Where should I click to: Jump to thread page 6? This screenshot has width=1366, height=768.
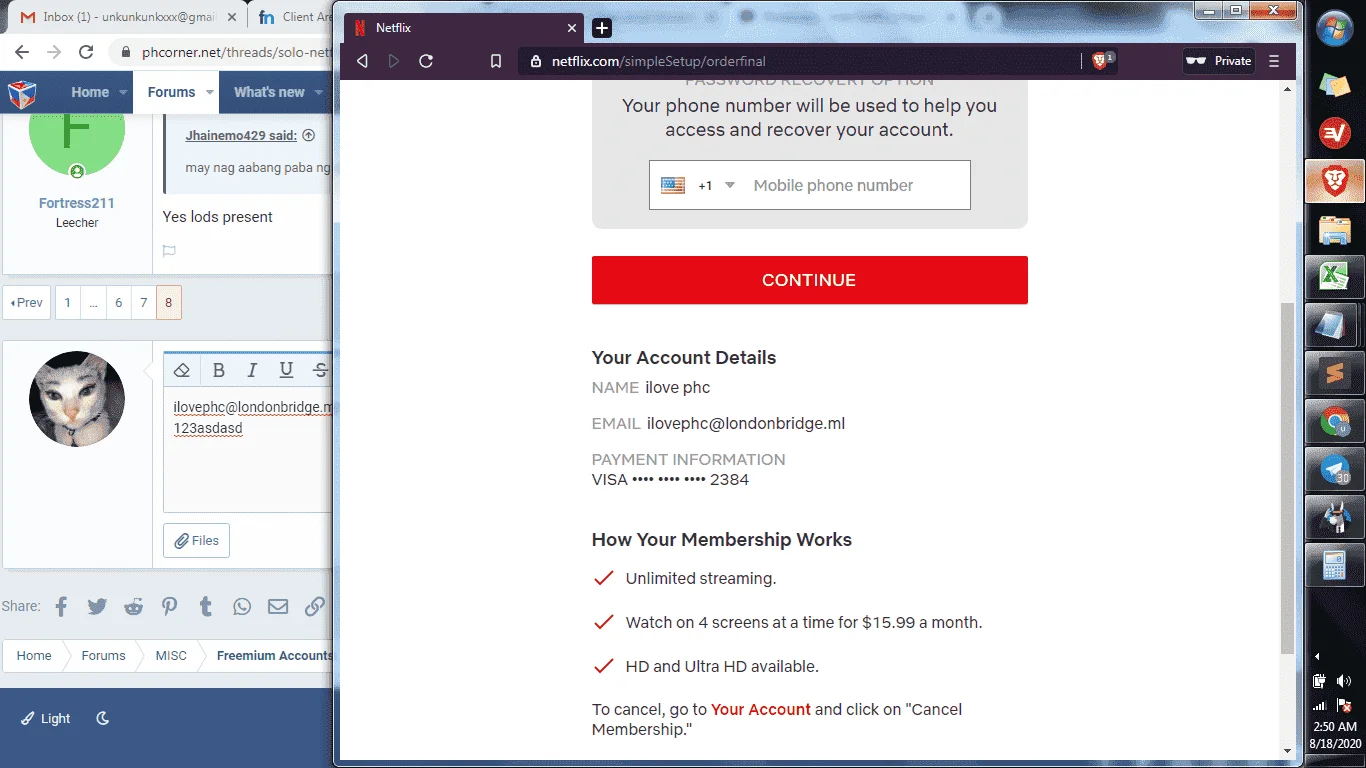[x=118, y=302]
